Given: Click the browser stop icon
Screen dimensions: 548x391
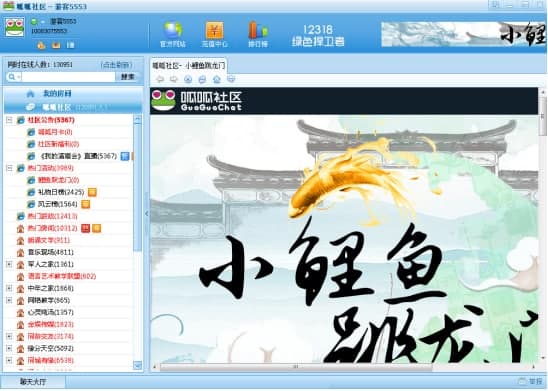Looking at the screenshot, I should pyautogui.click(x=188, y=79).
